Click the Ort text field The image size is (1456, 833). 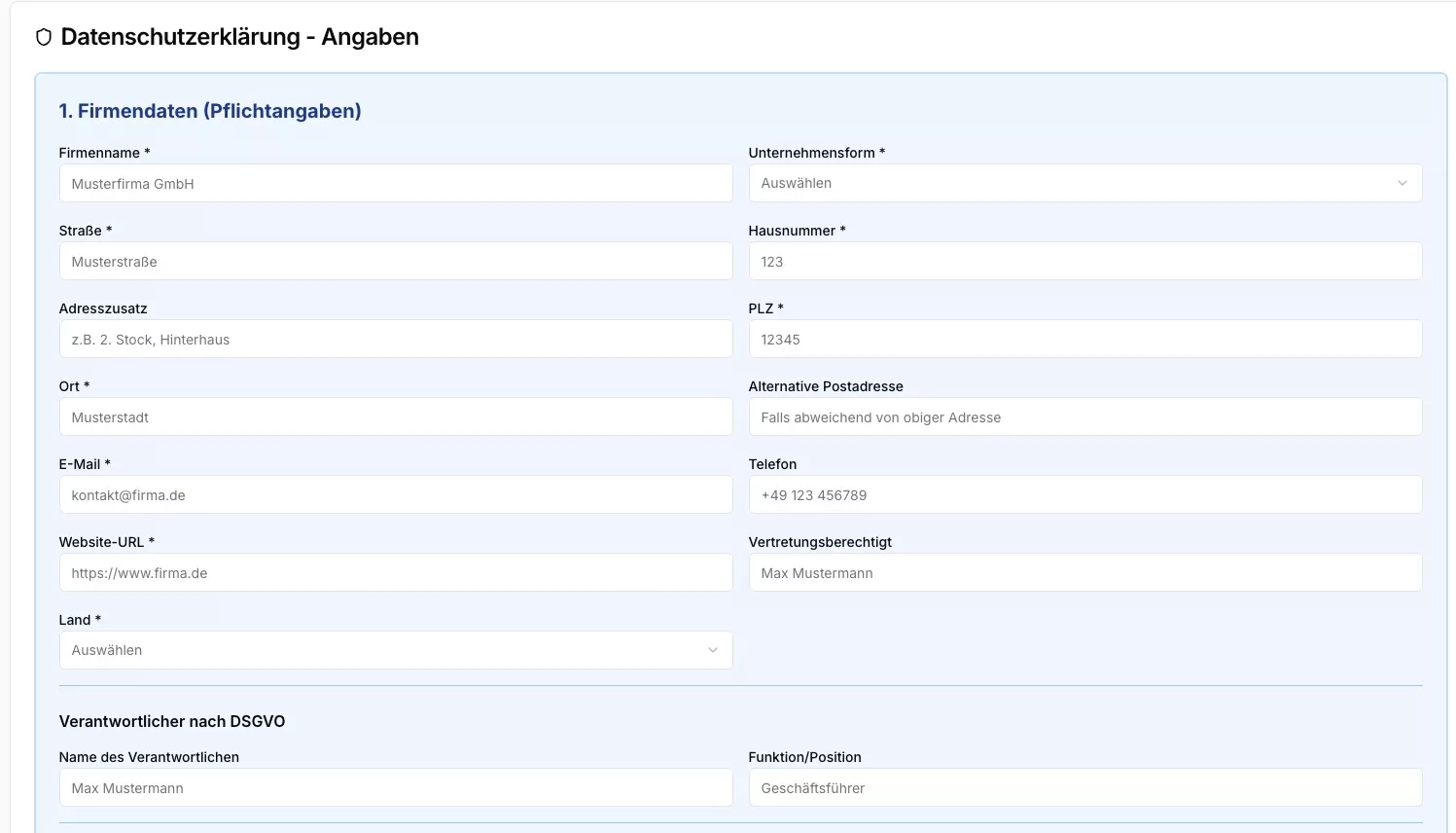coord(395,417)
